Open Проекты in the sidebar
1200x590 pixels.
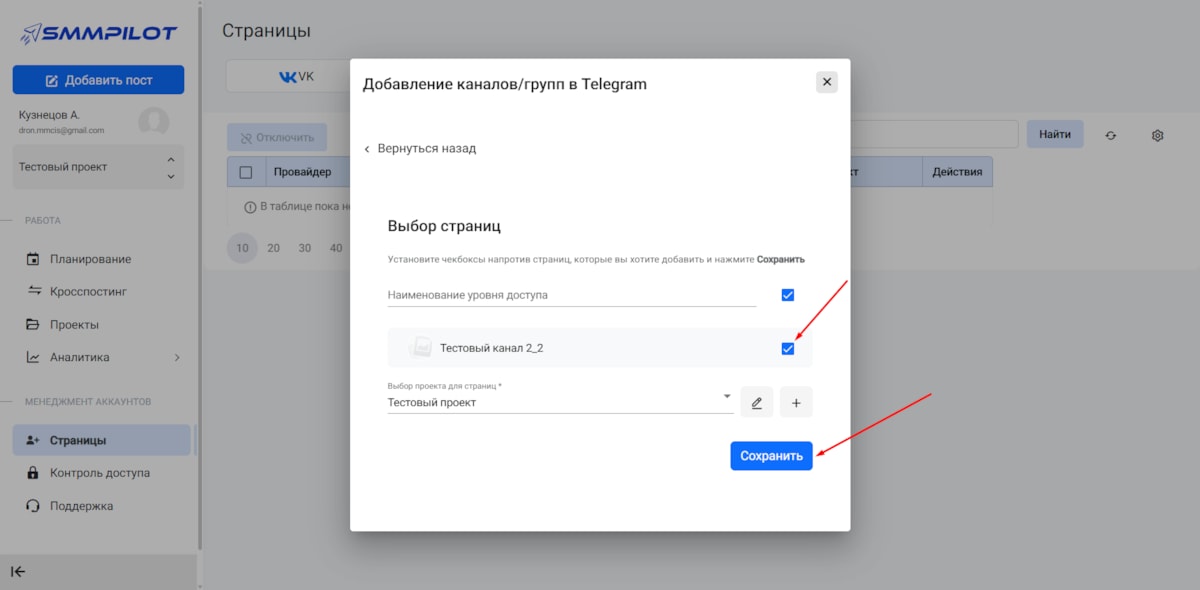pos(74,325)
